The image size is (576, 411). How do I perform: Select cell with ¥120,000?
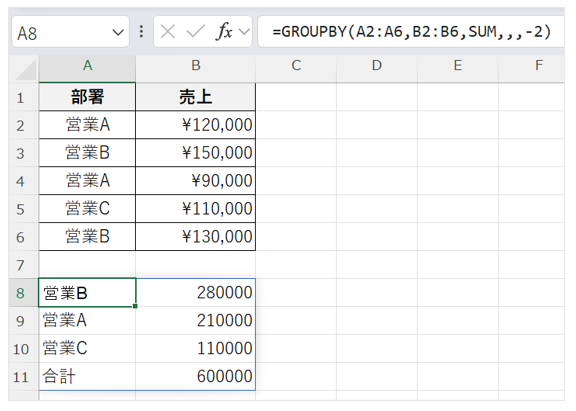pos(195,125)
